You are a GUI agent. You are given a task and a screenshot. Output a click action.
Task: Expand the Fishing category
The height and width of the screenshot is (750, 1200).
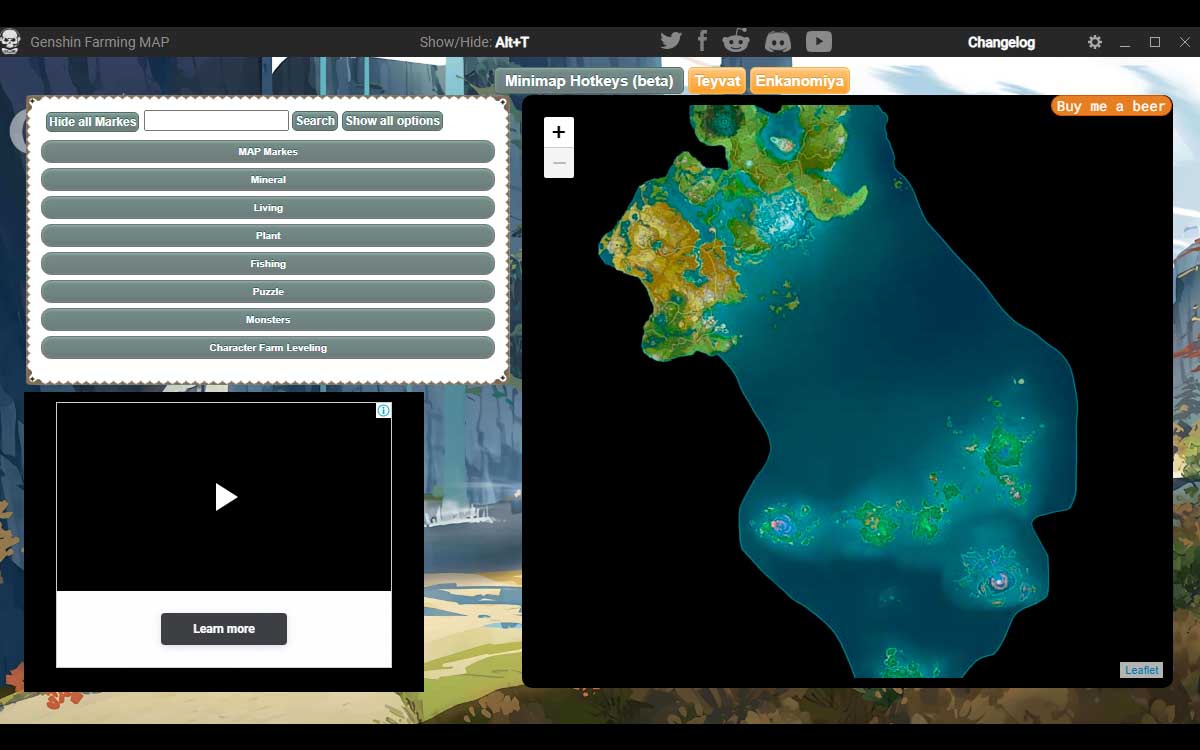tap(268, 263)
